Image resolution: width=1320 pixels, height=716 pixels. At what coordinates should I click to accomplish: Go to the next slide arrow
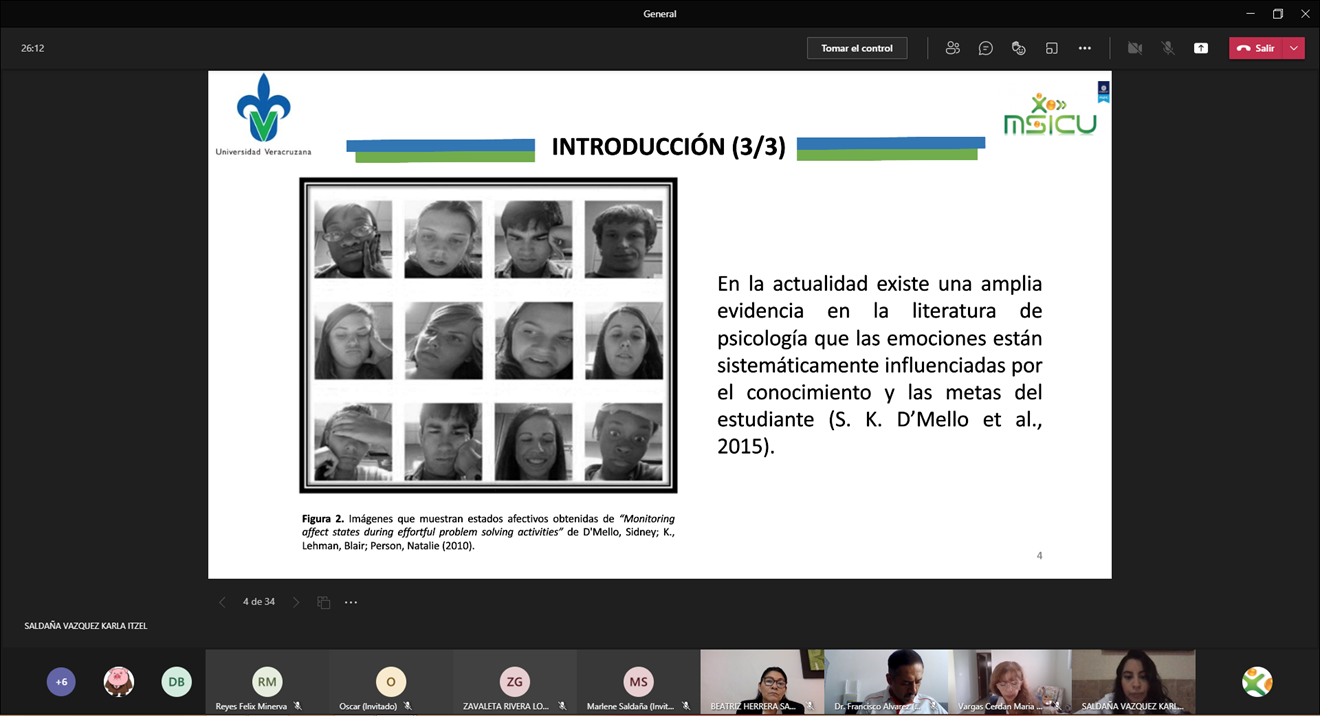point(295,602)
